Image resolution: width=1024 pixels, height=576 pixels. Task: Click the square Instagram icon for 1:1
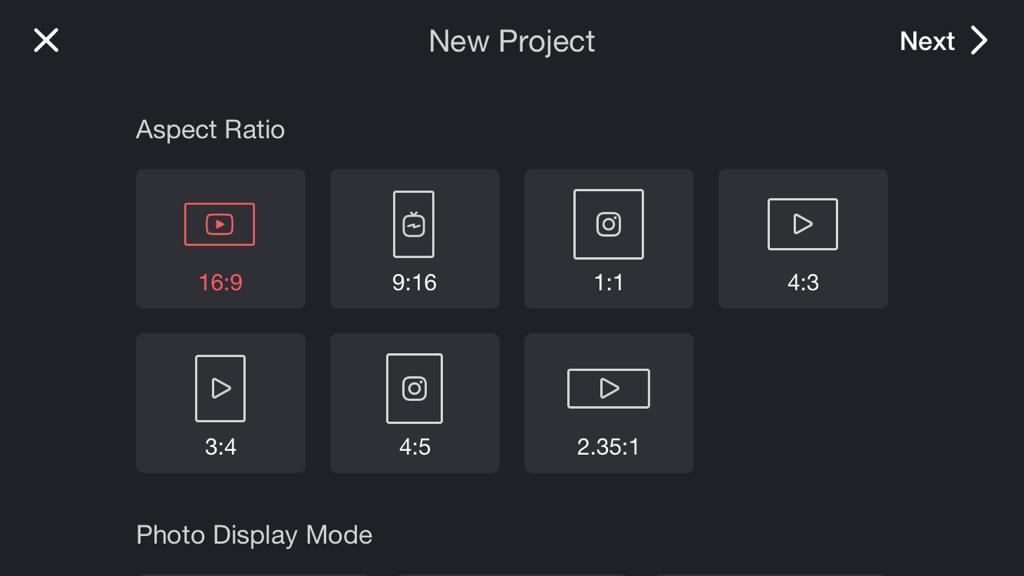608,224
